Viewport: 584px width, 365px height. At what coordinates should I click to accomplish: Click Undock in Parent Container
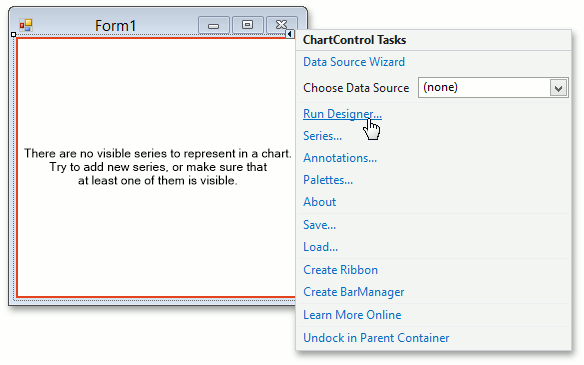(x=376, y=338)
